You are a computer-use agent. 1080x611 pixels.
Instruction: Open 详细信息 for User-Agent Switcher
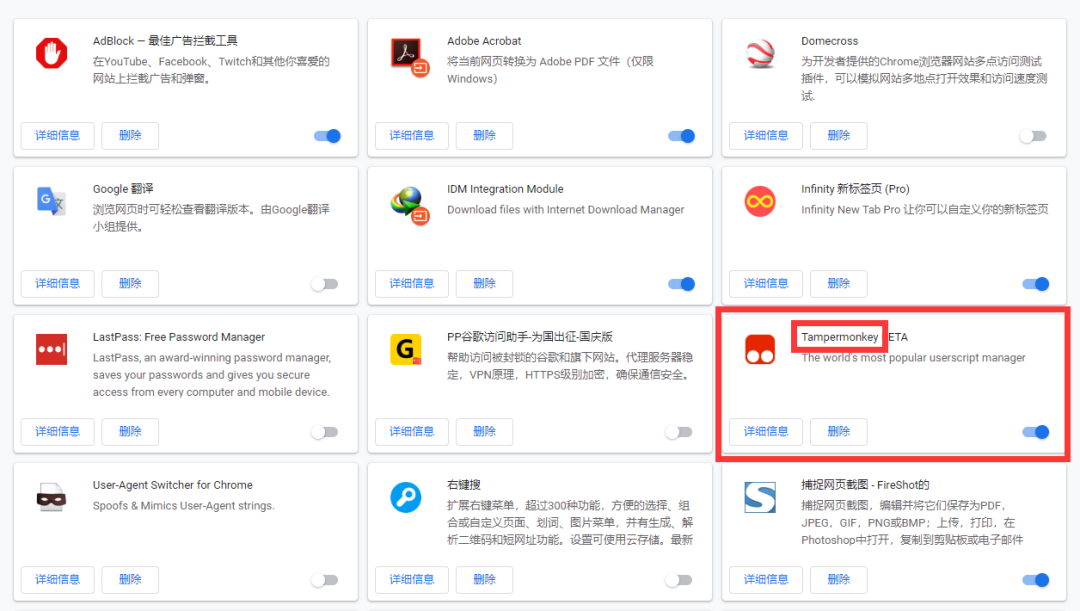(x=58, y=580)
